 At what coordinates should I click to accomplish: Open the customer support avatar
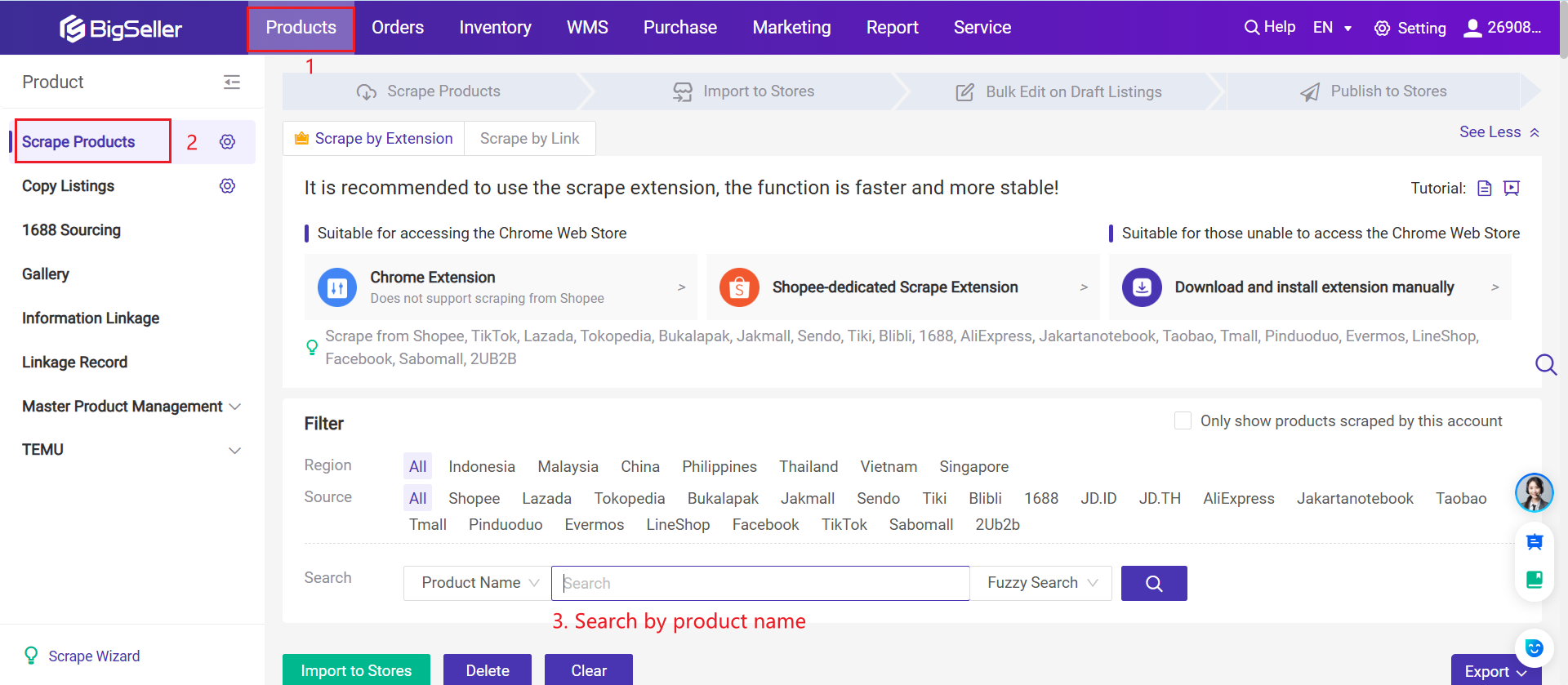(x=1534, y=492)
